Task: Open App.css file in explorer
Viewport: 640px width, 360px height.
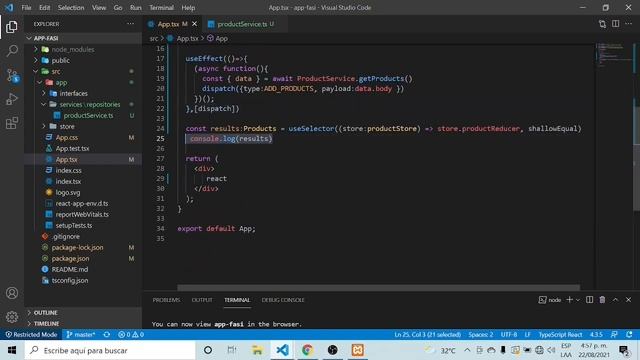Action: click(x=67, y=137)
